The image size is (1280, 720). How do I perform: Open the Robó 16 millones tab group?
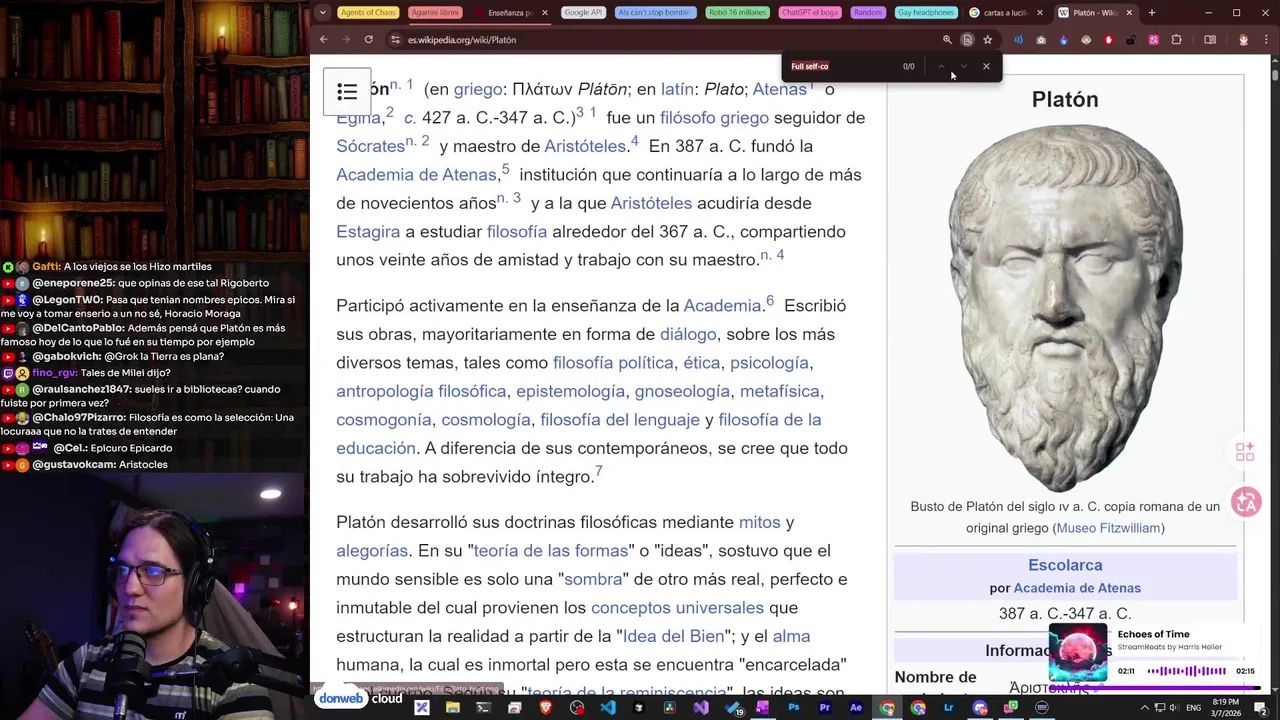click(737, 13)
